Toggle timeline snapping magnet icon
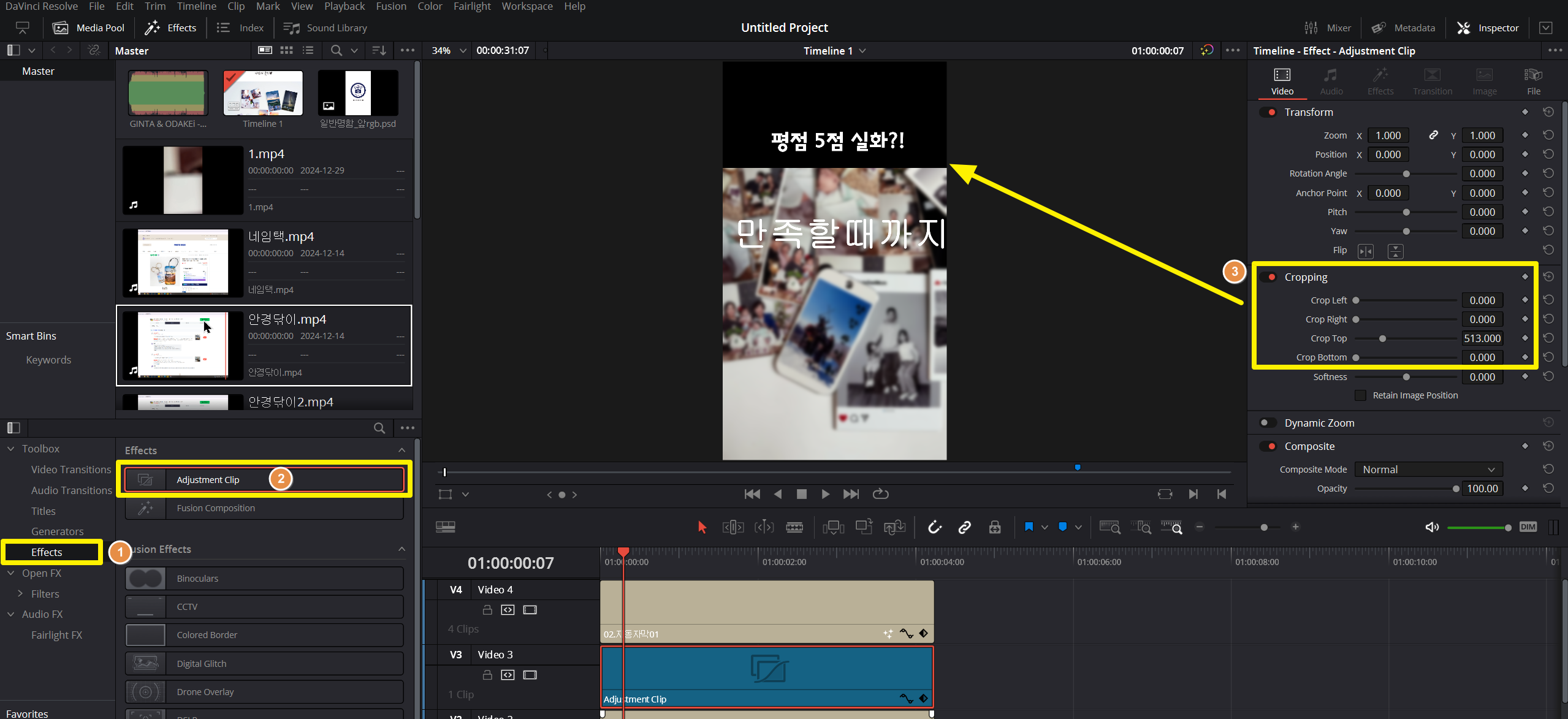Viewport: 1568px width, 719px height. tap(934, 527)
